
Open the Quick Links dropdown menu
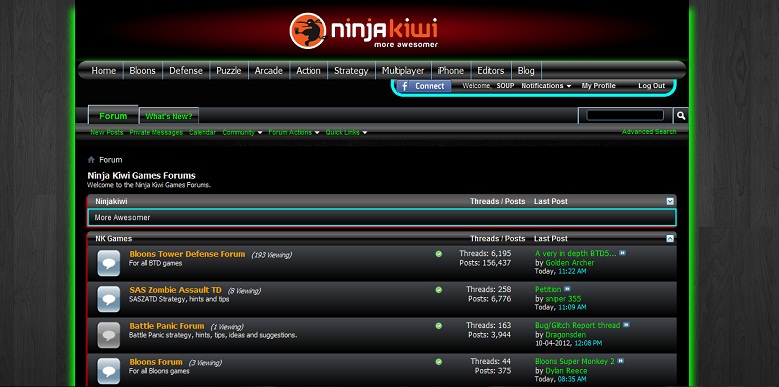pos(346,133)
